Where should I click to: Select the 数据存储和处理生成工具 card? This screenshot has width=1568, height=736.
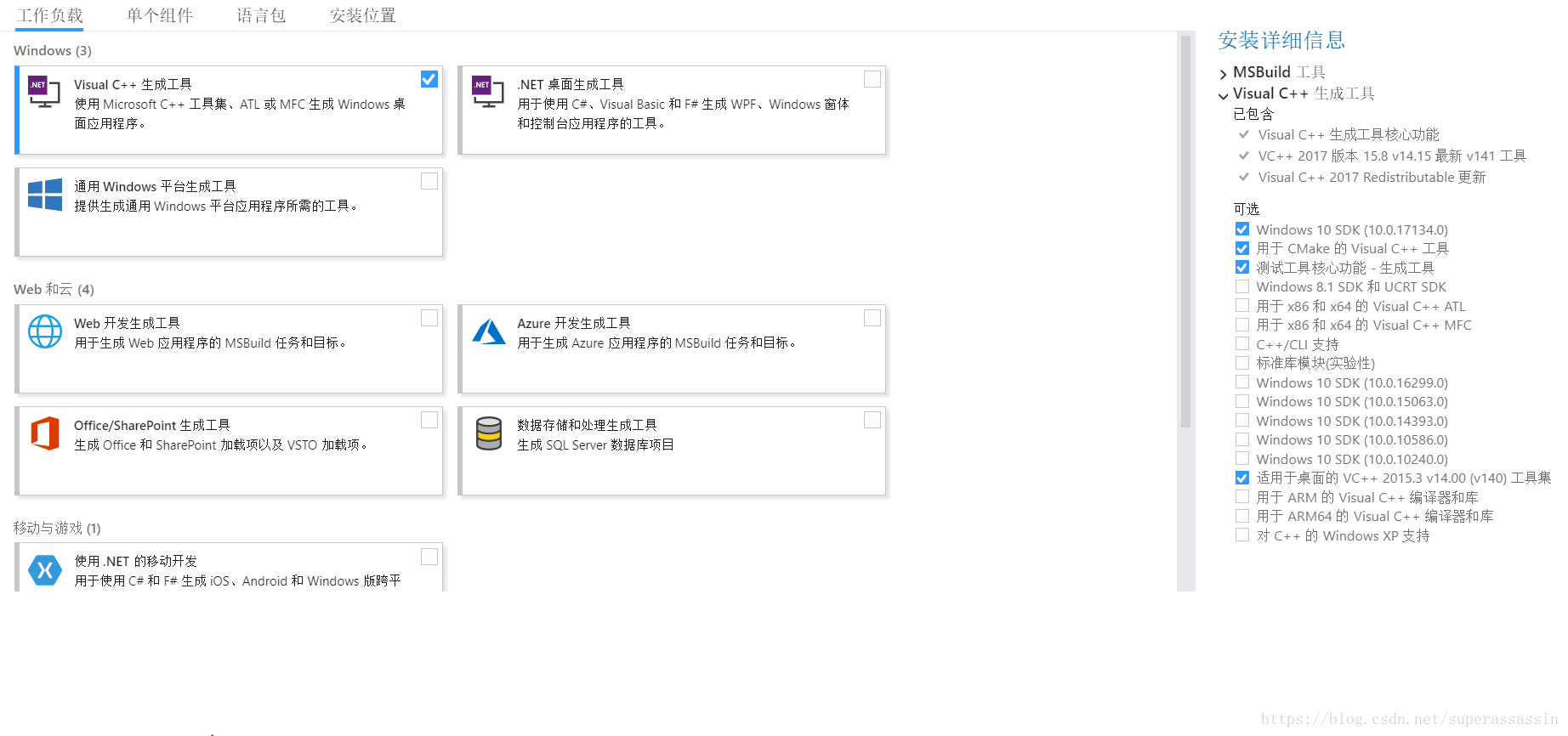[x=672, y=451]
